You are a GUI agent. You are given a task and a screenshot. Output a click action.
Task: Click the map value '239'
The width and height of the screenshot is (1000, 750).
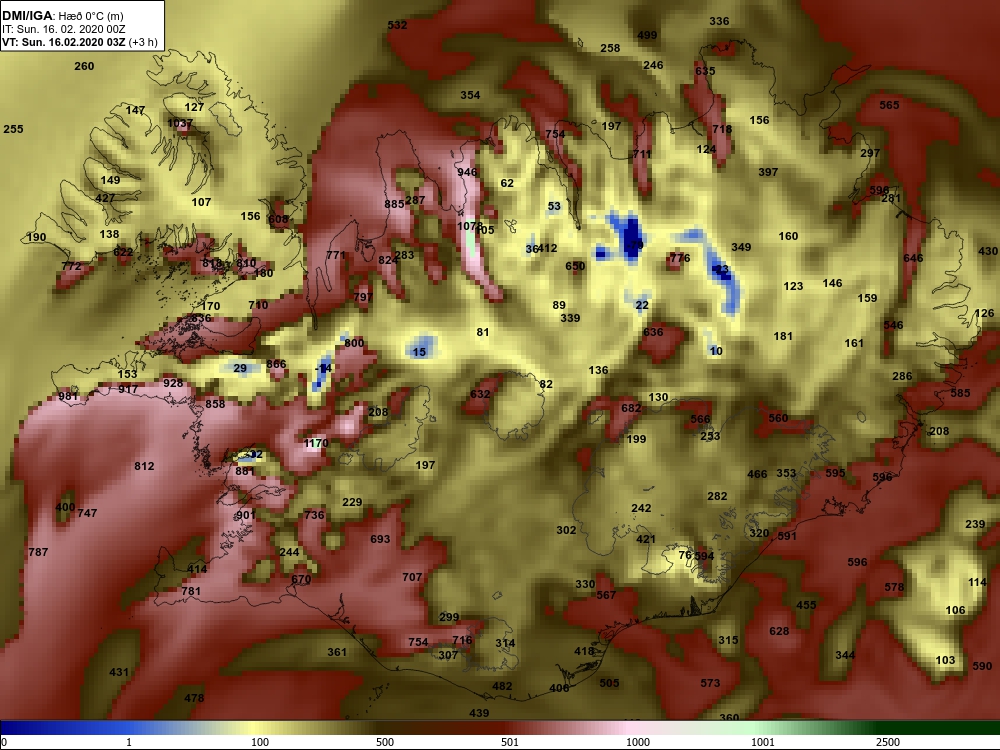(975, 524)
